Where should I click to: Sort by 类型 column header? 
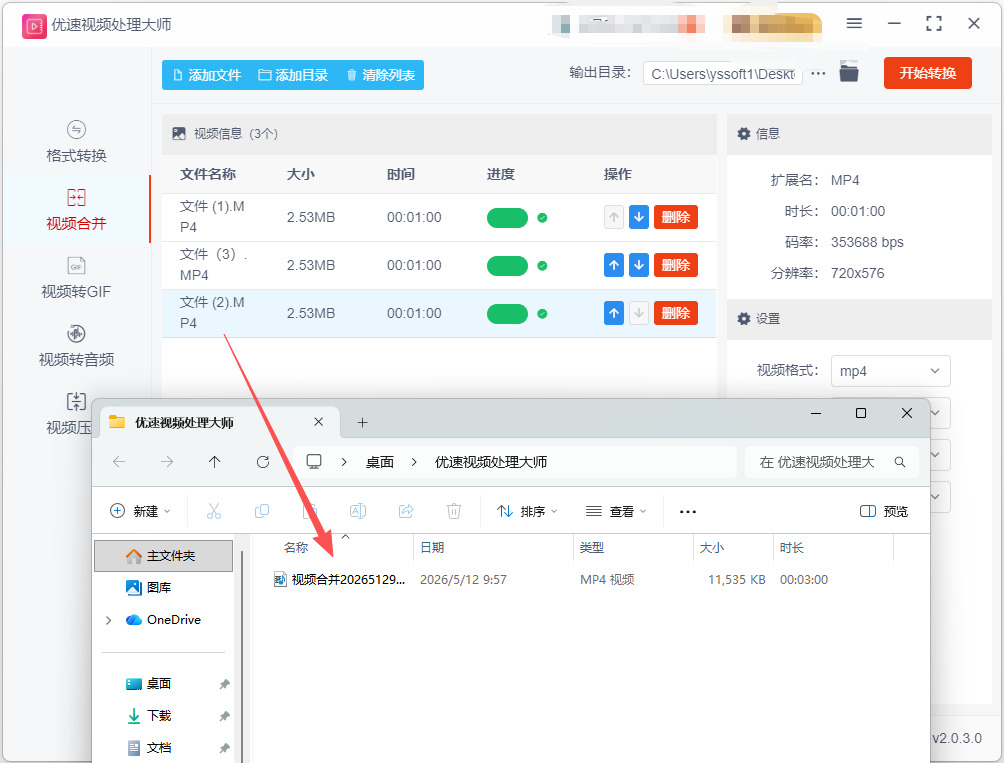[x=592, y=547]
